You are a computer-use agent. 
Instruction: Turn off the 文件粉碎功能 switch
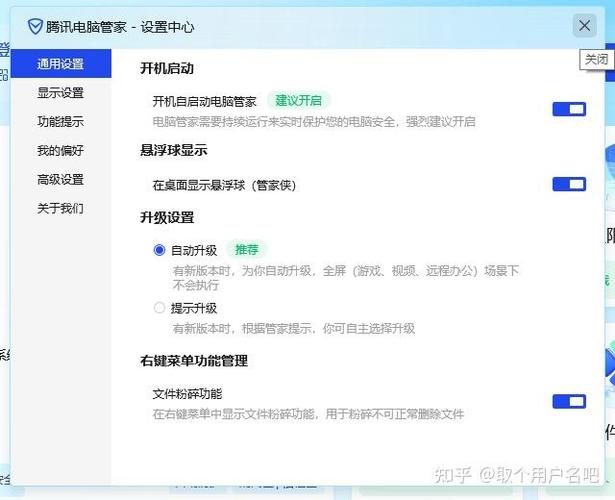(569, 401)
